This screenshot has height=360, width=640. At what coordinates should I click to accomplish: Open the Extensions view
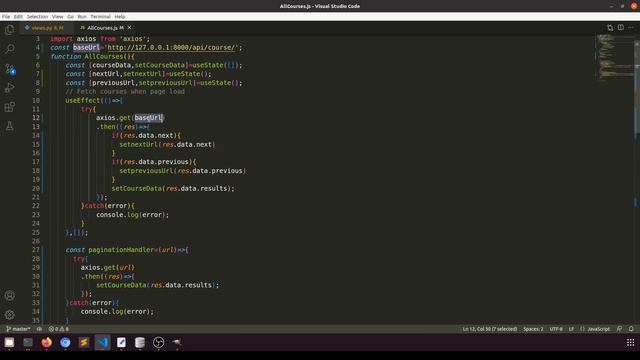10,107
